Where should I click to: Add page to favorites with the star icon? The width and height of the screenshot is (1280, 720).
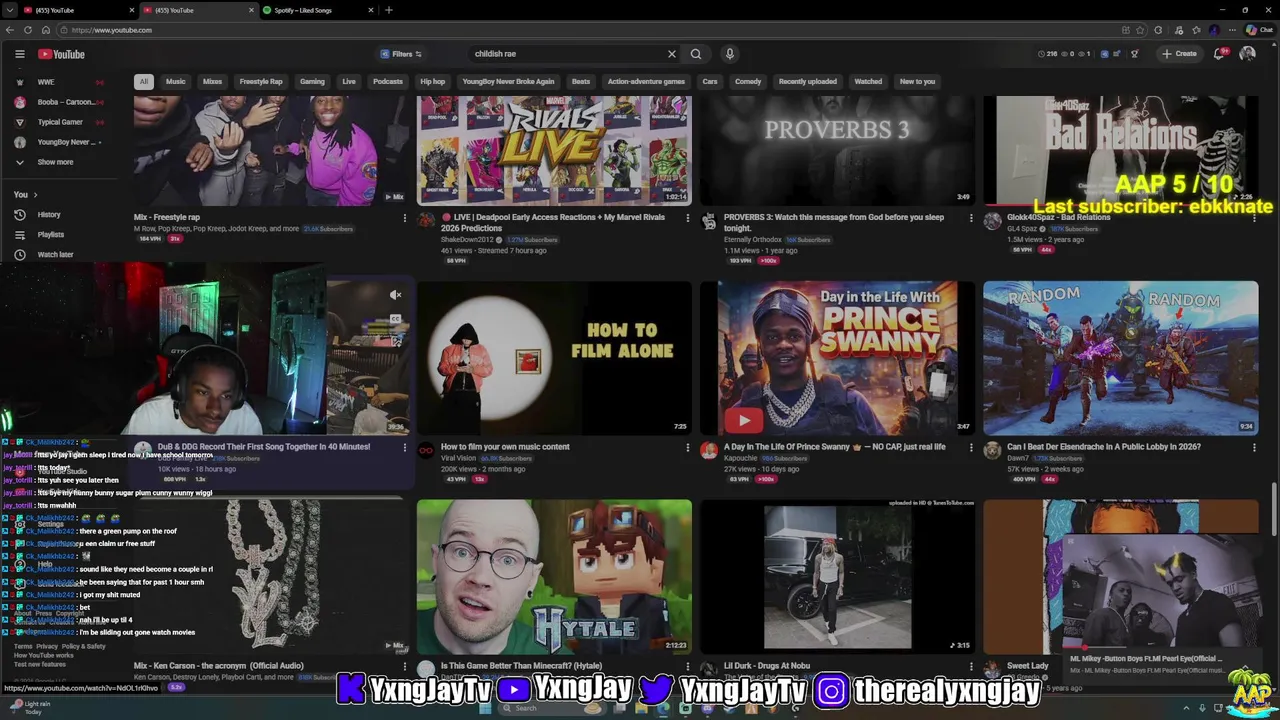click(1140, 30)
